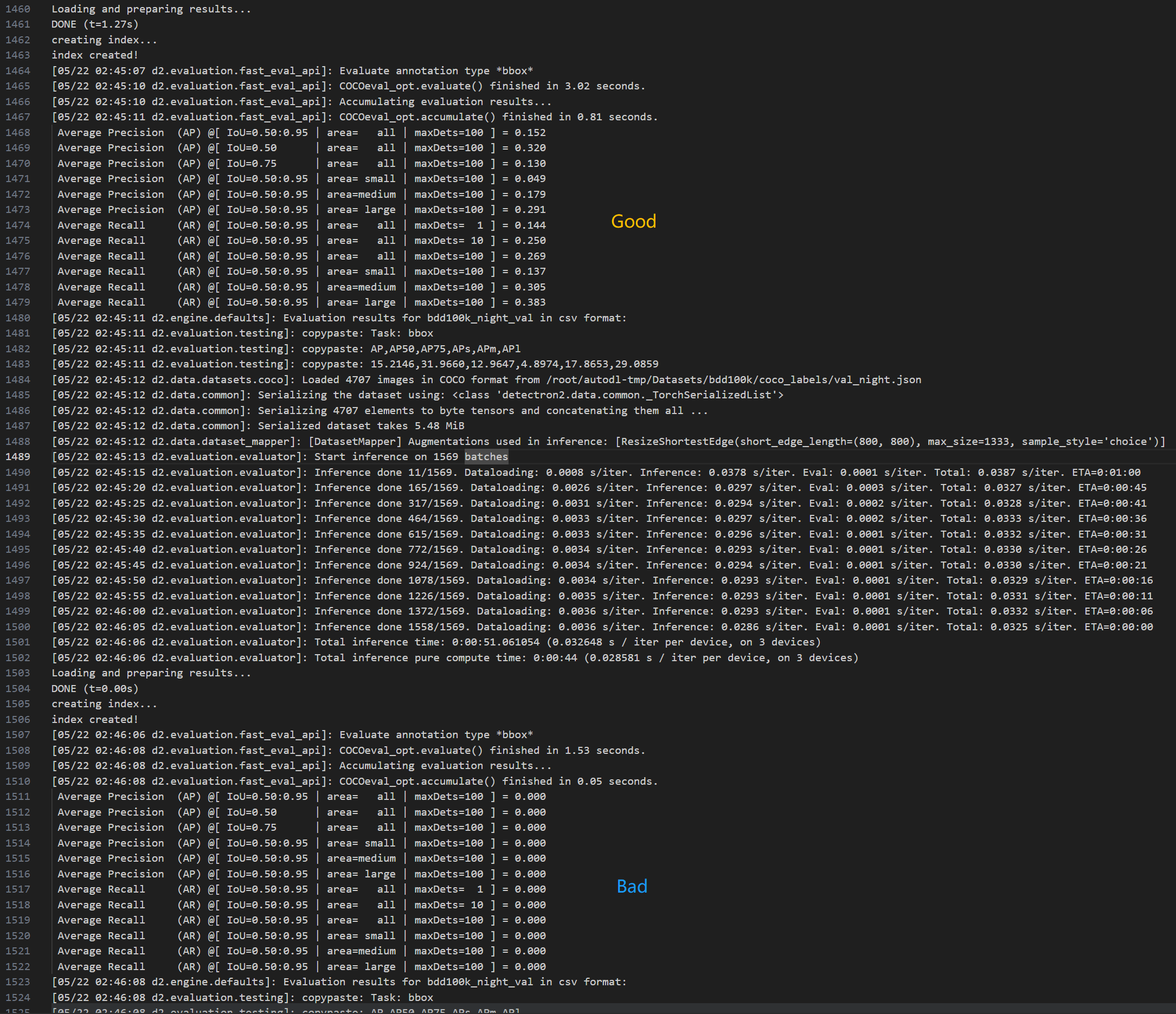Click the 'Bad' annotation label
Viewport: 1176px width, 1014px height.
click(632, 886)
